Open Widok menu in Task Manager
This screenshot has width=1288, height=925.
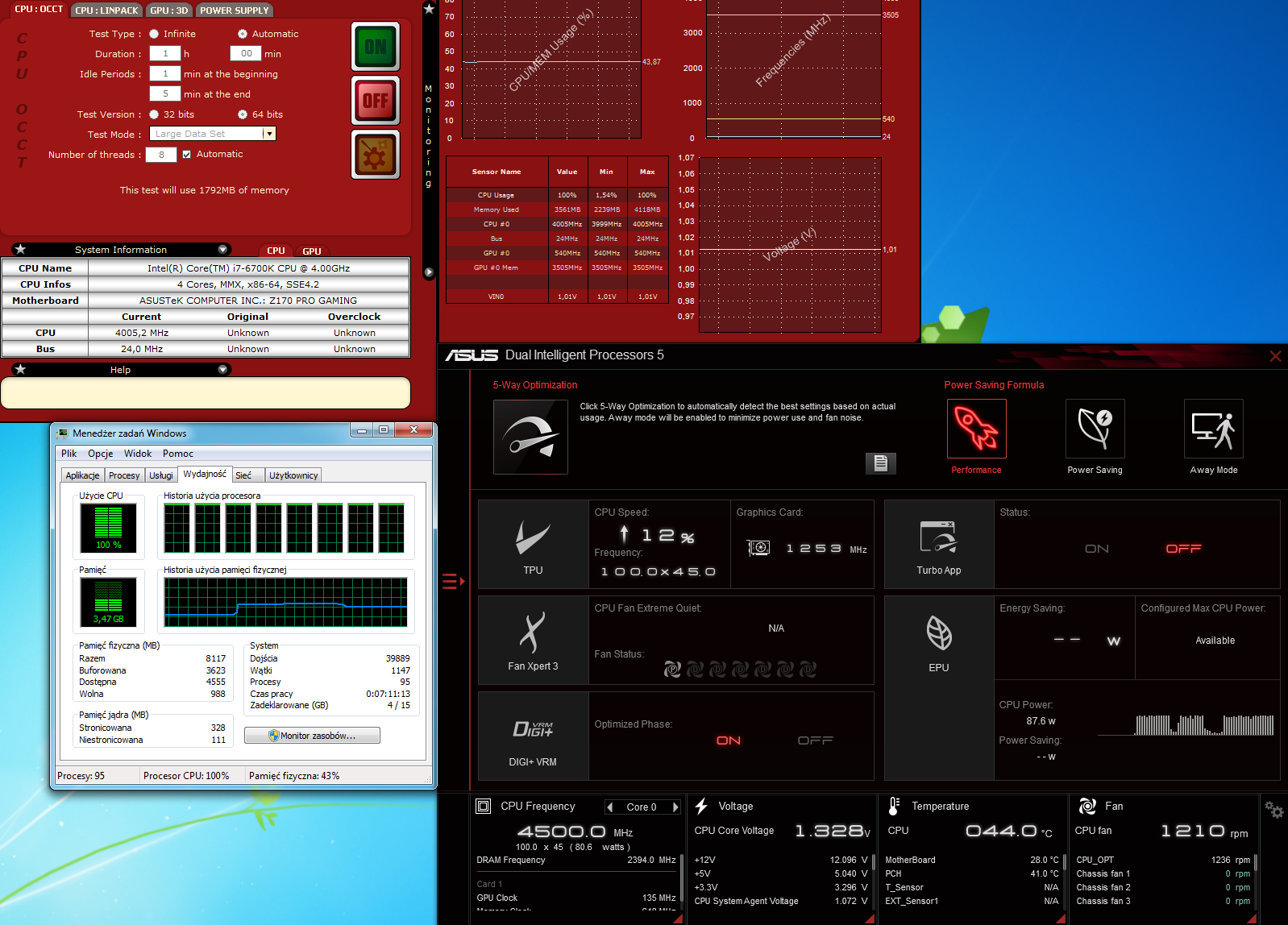(138, 454)
